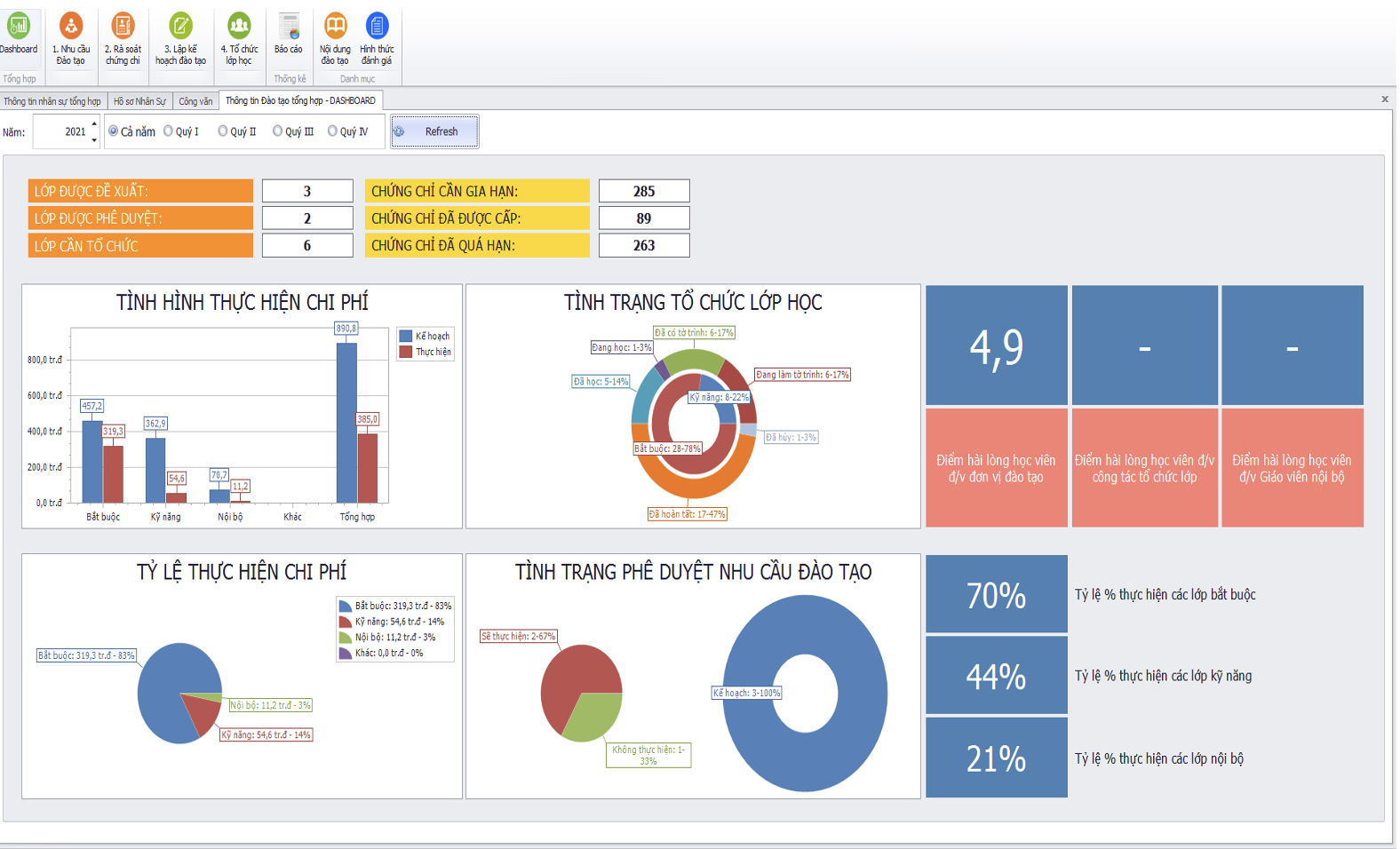Click the 44% skill classes tile
1400x849 pixels.
coord(997,676)
